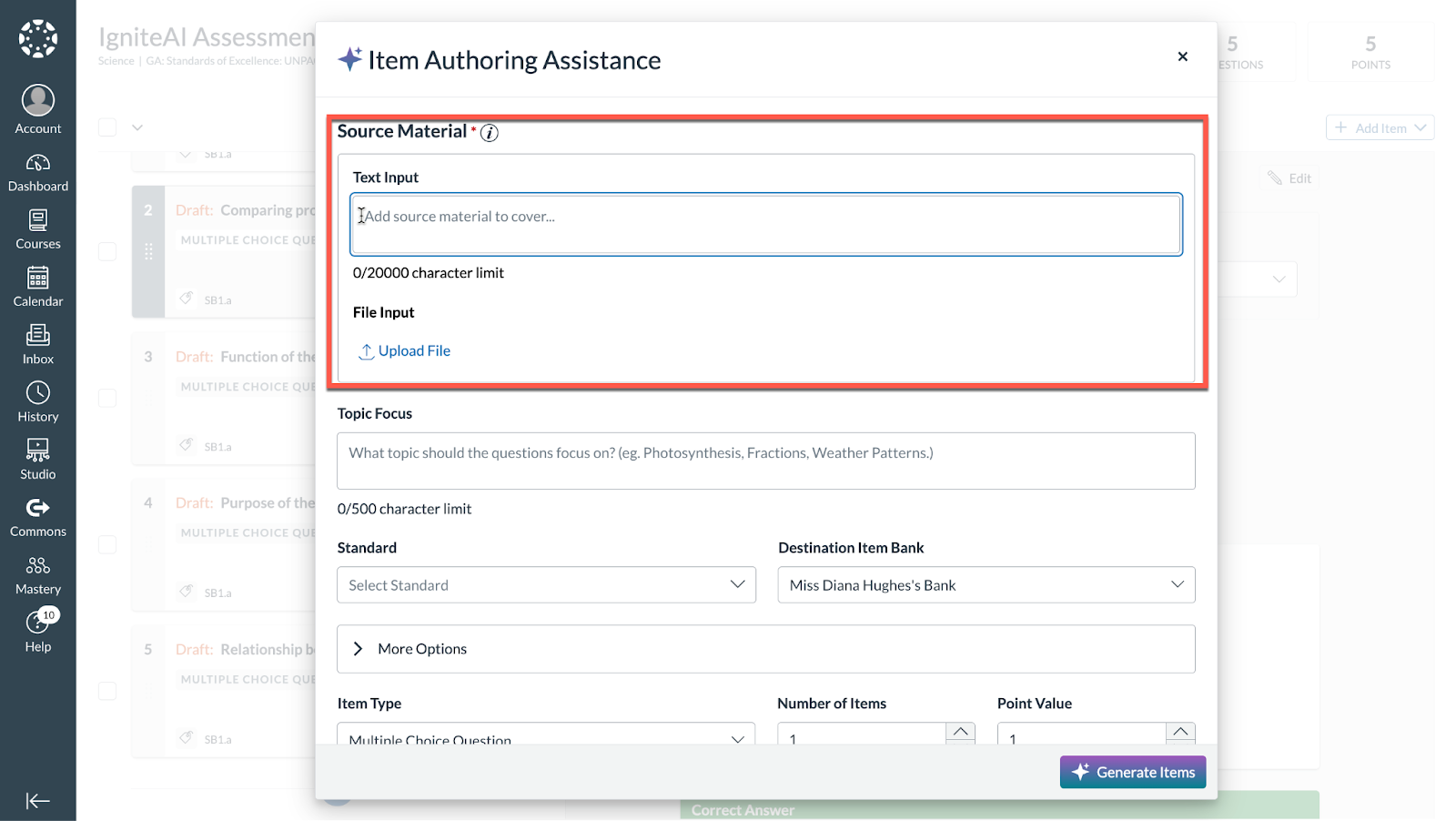Screen dimensions: 1456x821
Task: Focus the source material text input
Action: click(766, 224)
